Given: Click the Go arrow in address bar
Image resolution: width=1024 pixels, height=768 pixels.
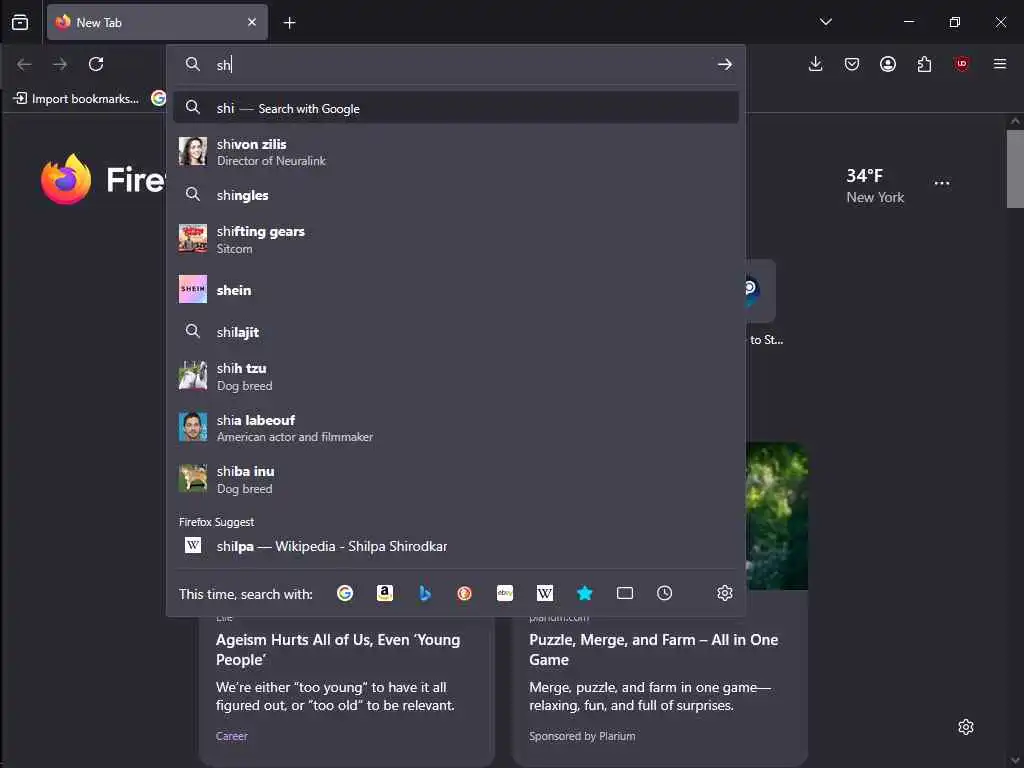Looking at the screenshot, I should (x=724, y=64).
